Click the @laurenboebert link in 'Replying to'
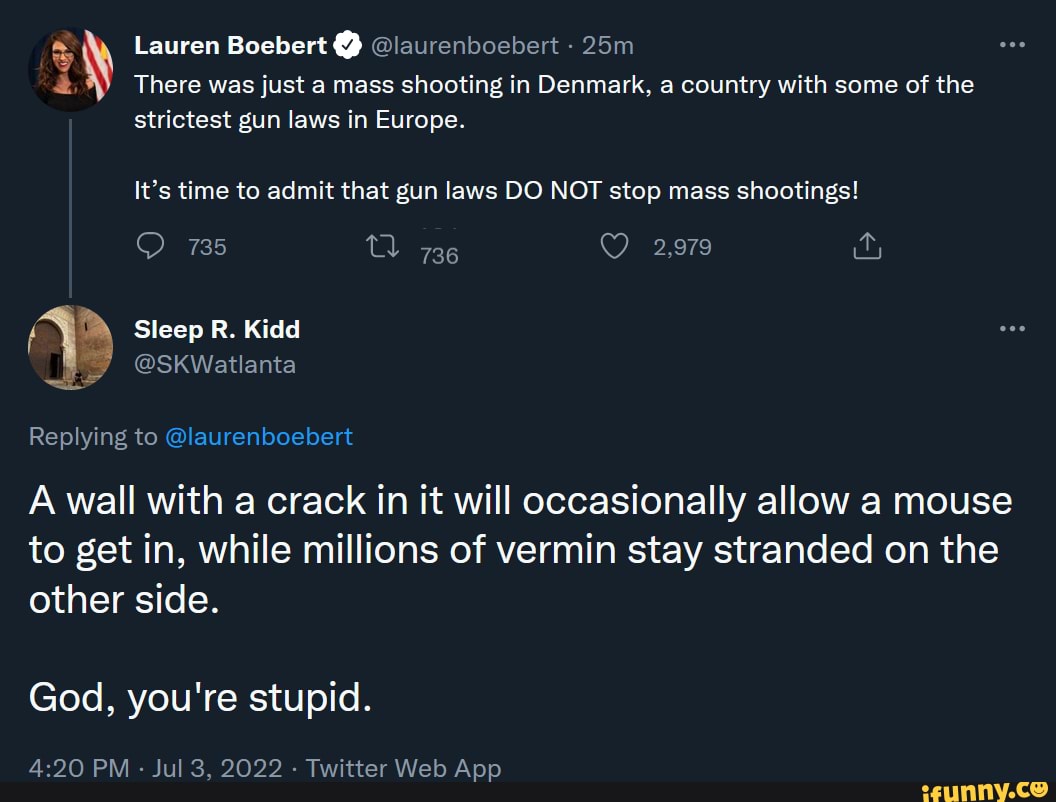The image size is (1056, 802). pos(259,436)
